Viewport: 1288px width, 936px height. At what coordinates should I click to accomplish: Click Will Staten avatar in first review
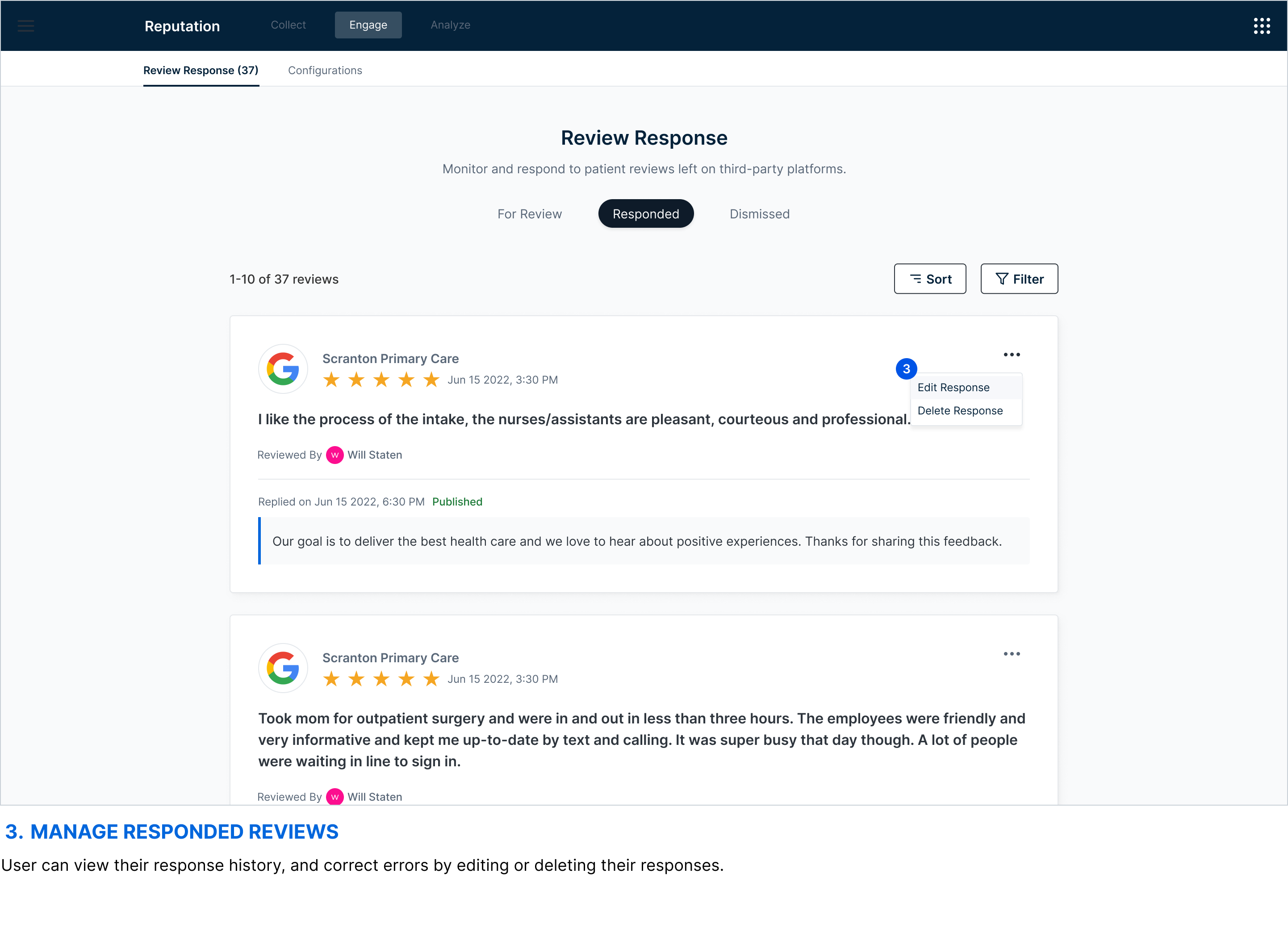pyautogui.click(x=335, y=455)
